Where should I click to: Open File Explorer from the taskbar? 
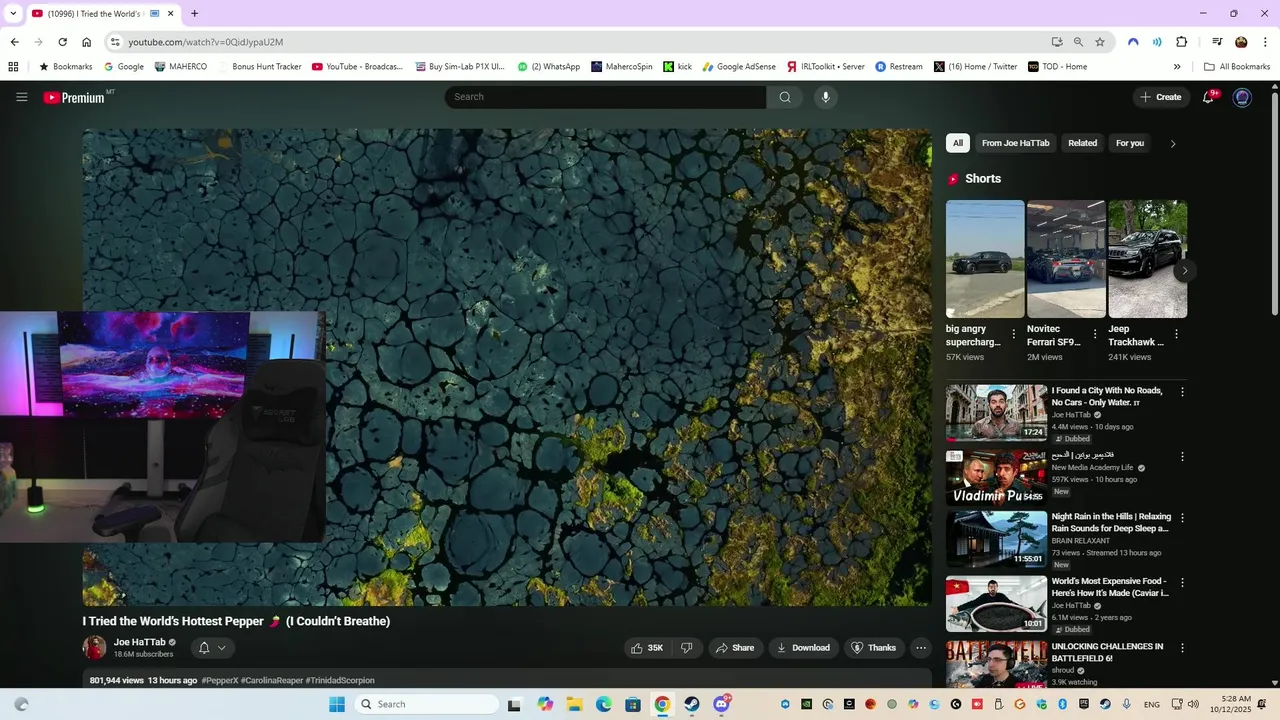pyautogui.click(x=574, y=704)
